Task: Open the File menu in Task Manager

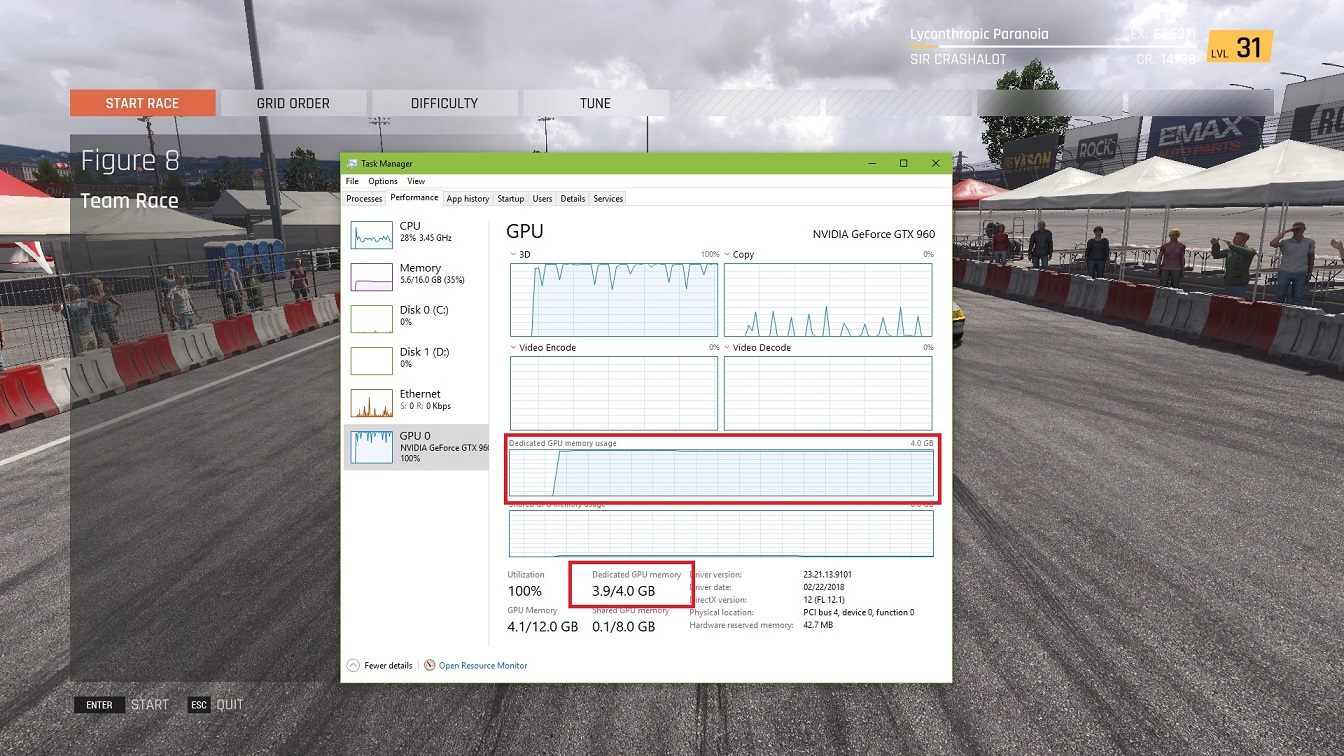Action: [x=352, y=181]
